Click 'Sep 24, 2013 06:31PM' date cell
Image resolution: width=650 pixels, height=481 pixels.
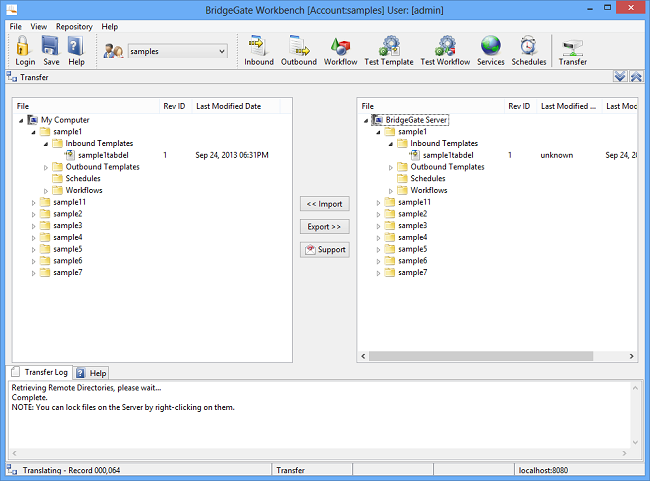tap(232, 155)
